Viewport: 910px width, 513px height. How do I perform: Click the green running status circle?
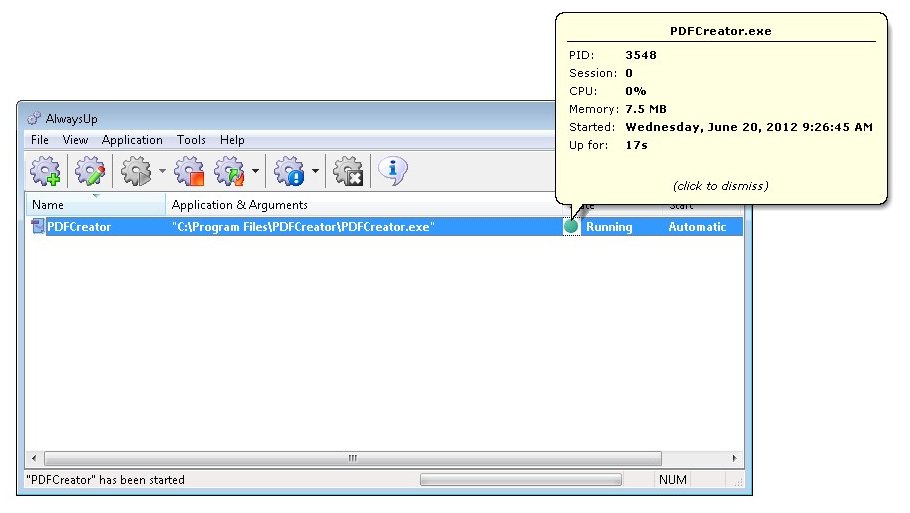[x=571, y=226]
